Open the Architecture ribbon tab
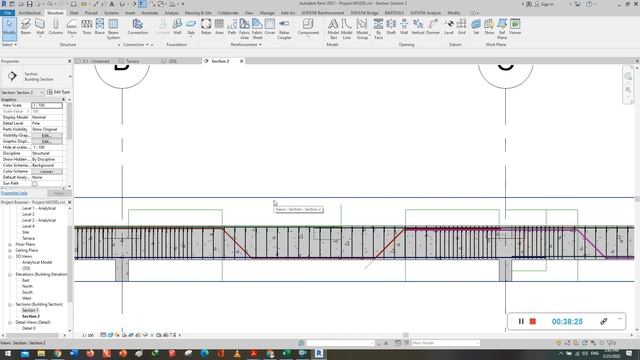Image resolution: width=640 pixels, height=360 pixels. click(29, 13)
